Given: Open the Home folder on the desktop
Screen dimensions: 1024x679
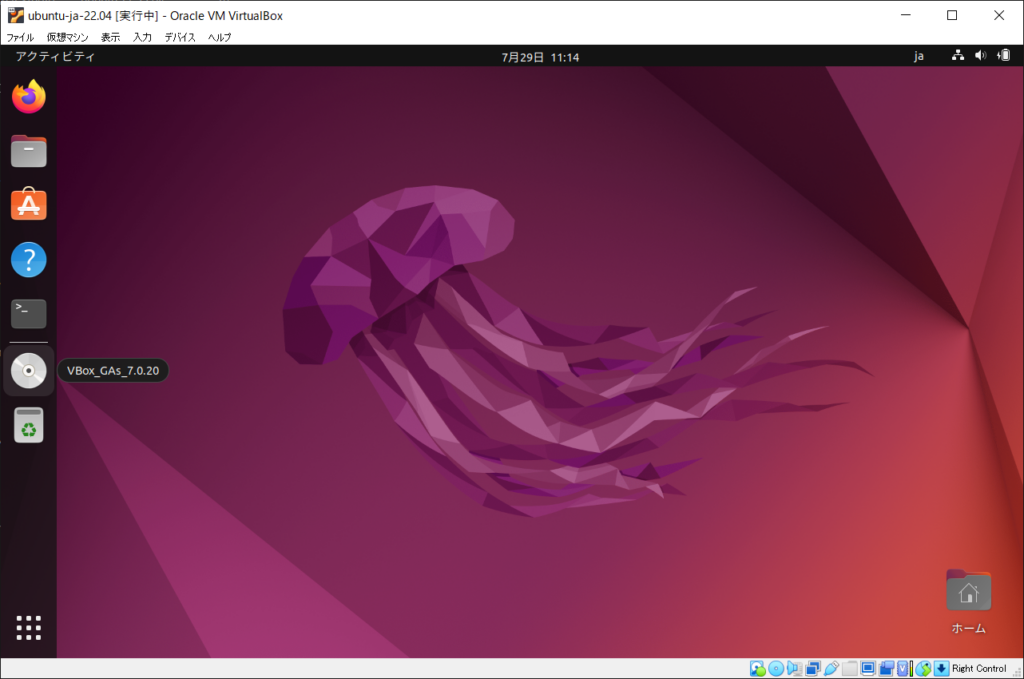Looking at the screenshot, I should point(968,590).
